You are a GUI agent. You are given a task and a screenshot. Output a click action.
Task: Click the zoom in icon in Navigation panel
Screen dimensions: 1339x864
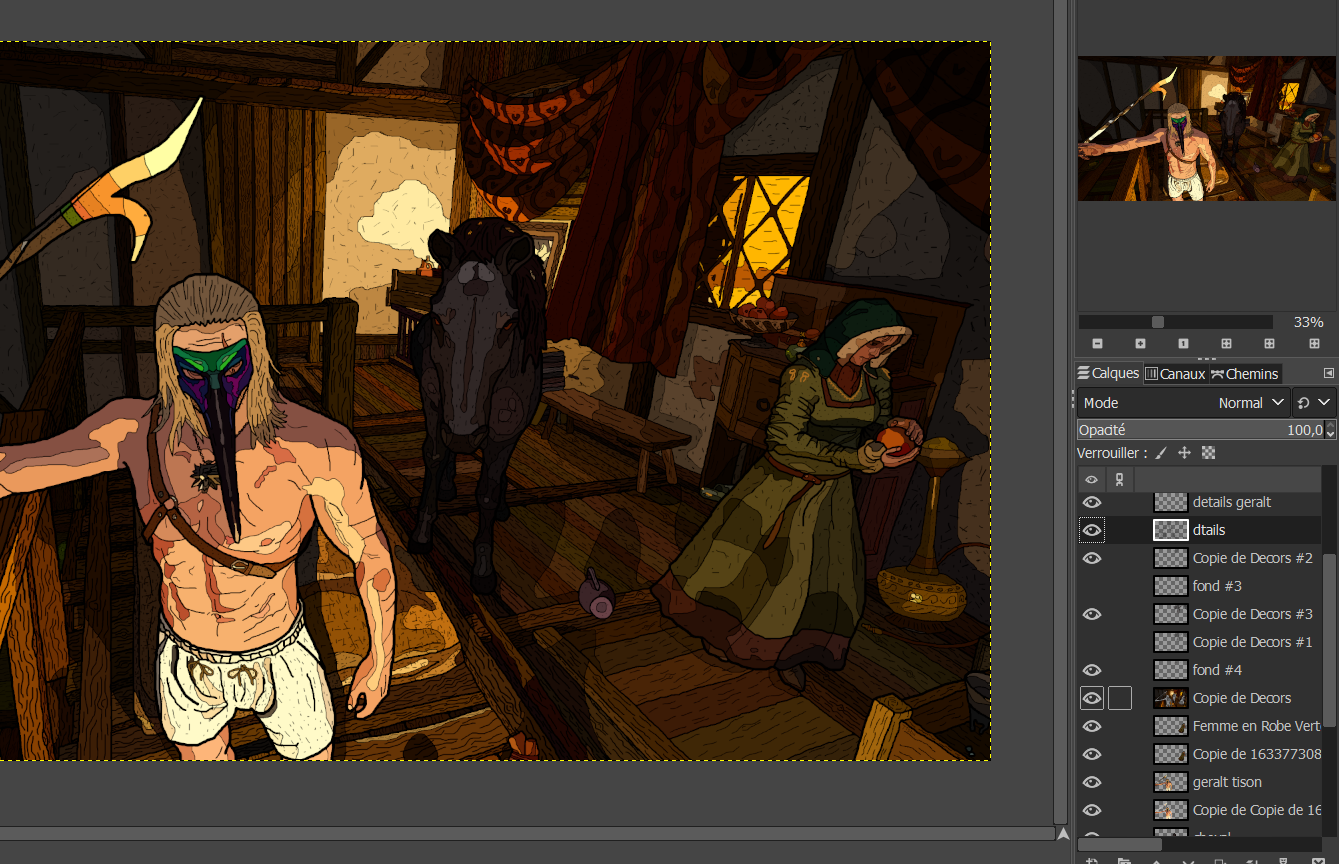(1140, 343)
